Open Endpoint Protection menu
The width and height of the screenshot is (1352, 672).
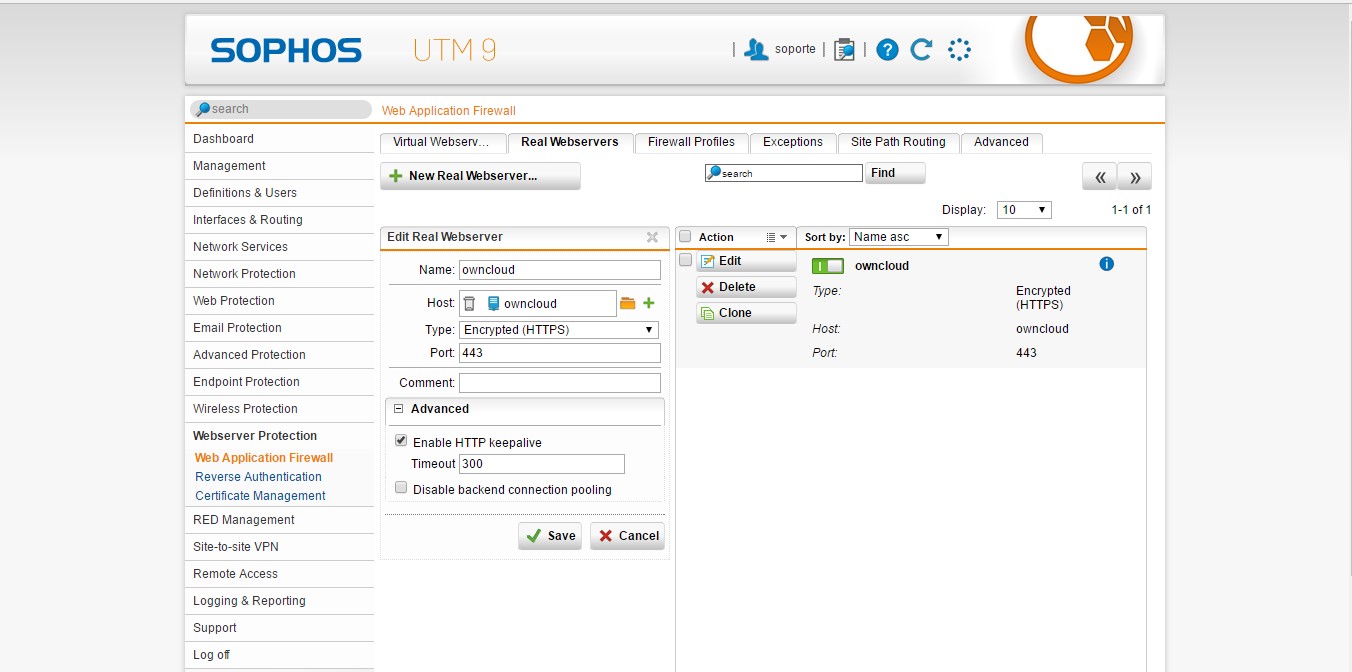click(279, 382)
